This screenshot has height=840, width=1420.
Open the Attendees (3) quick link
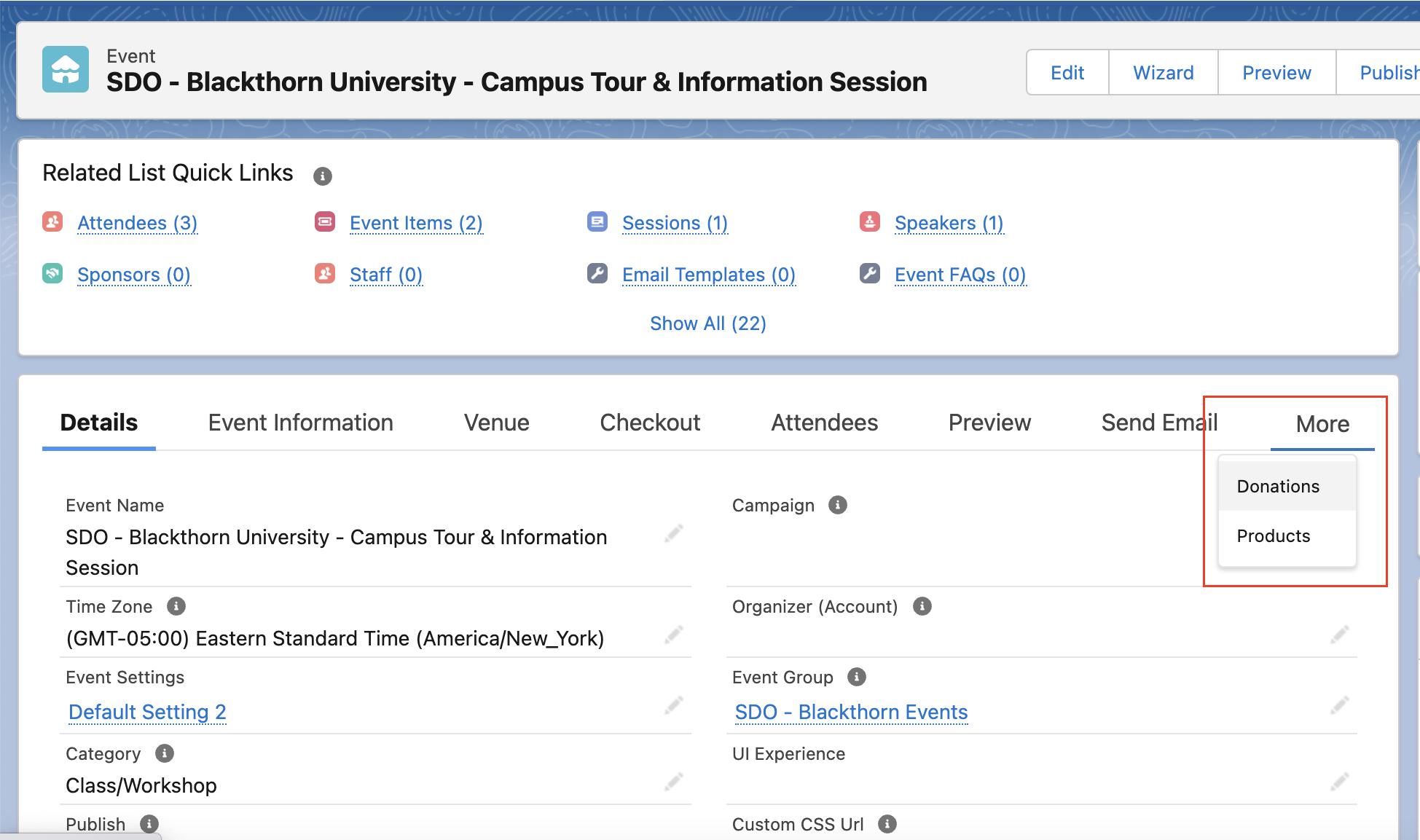(x=137, y=223)
